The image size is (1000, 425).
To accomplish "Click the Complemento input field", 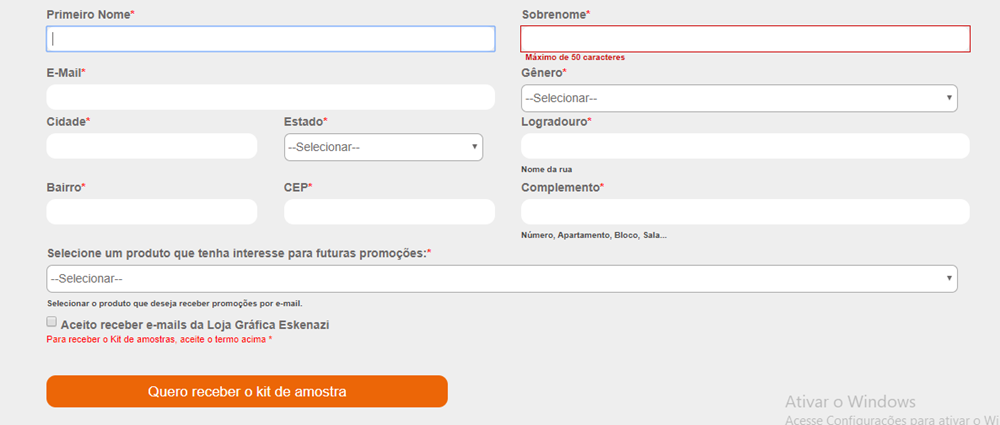I will coord(745,212).
